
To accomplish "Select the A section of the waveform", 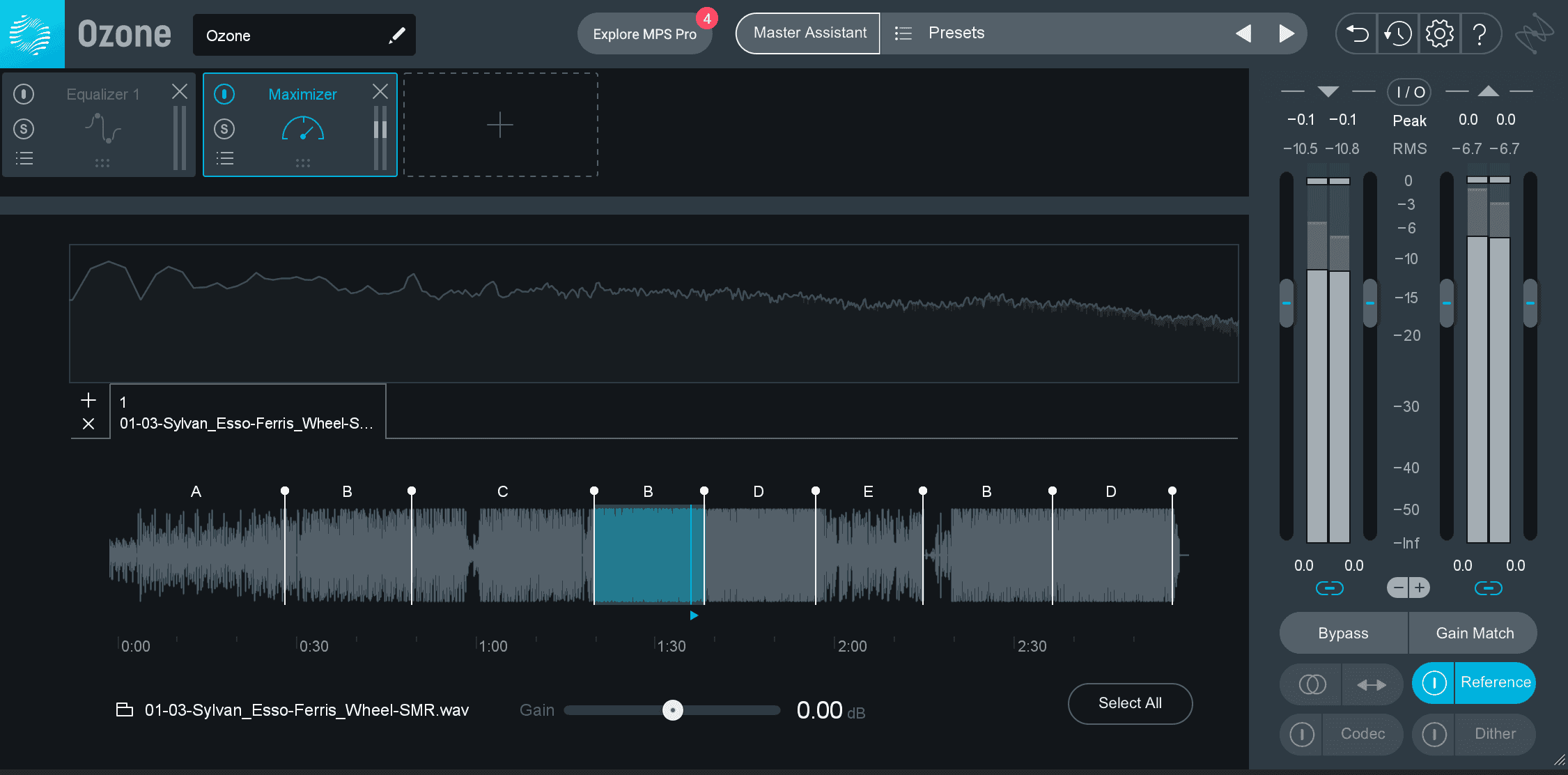I will pos(196,554).
